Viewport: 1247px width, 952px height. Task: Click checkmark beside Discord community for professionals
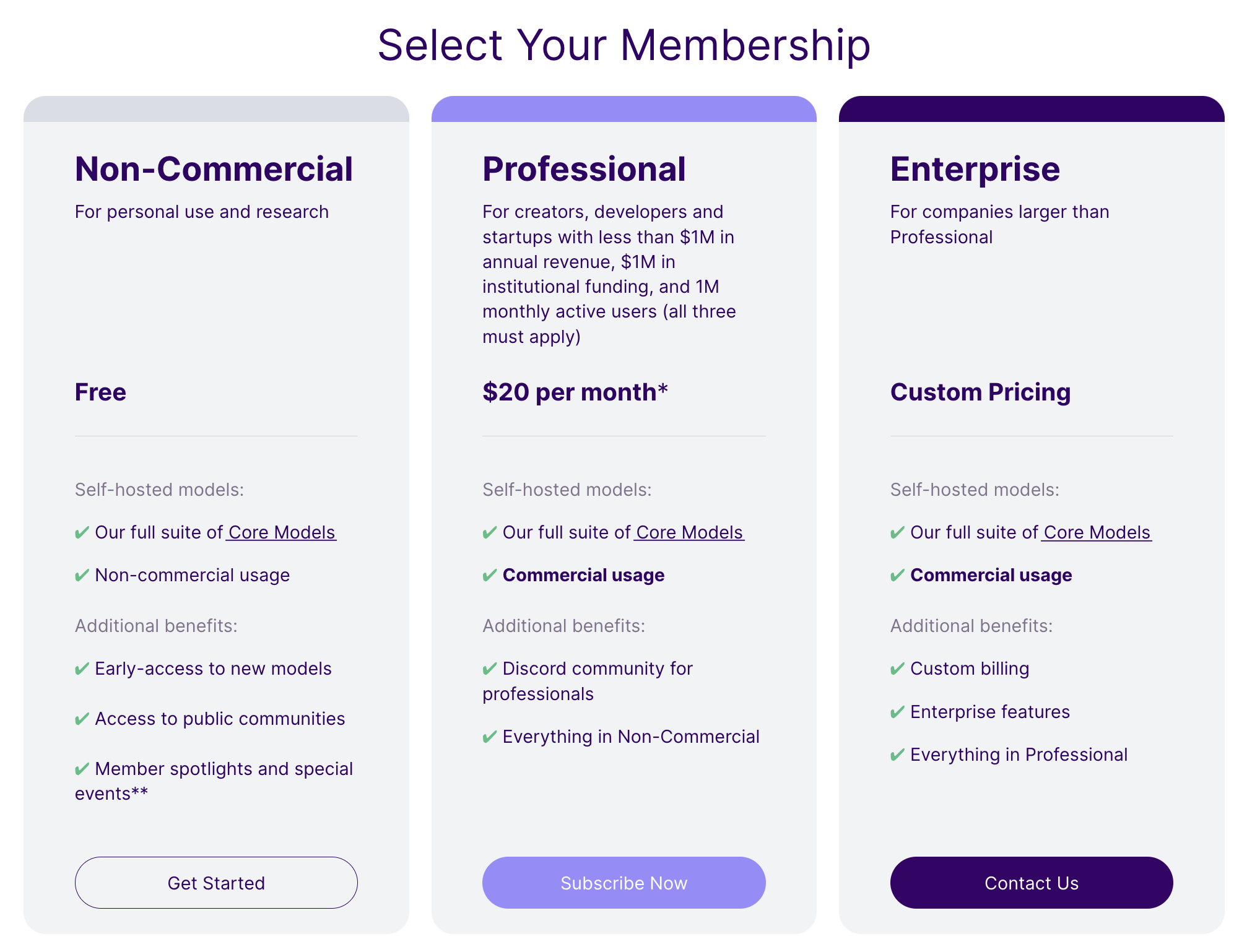[x=490, y=669]
